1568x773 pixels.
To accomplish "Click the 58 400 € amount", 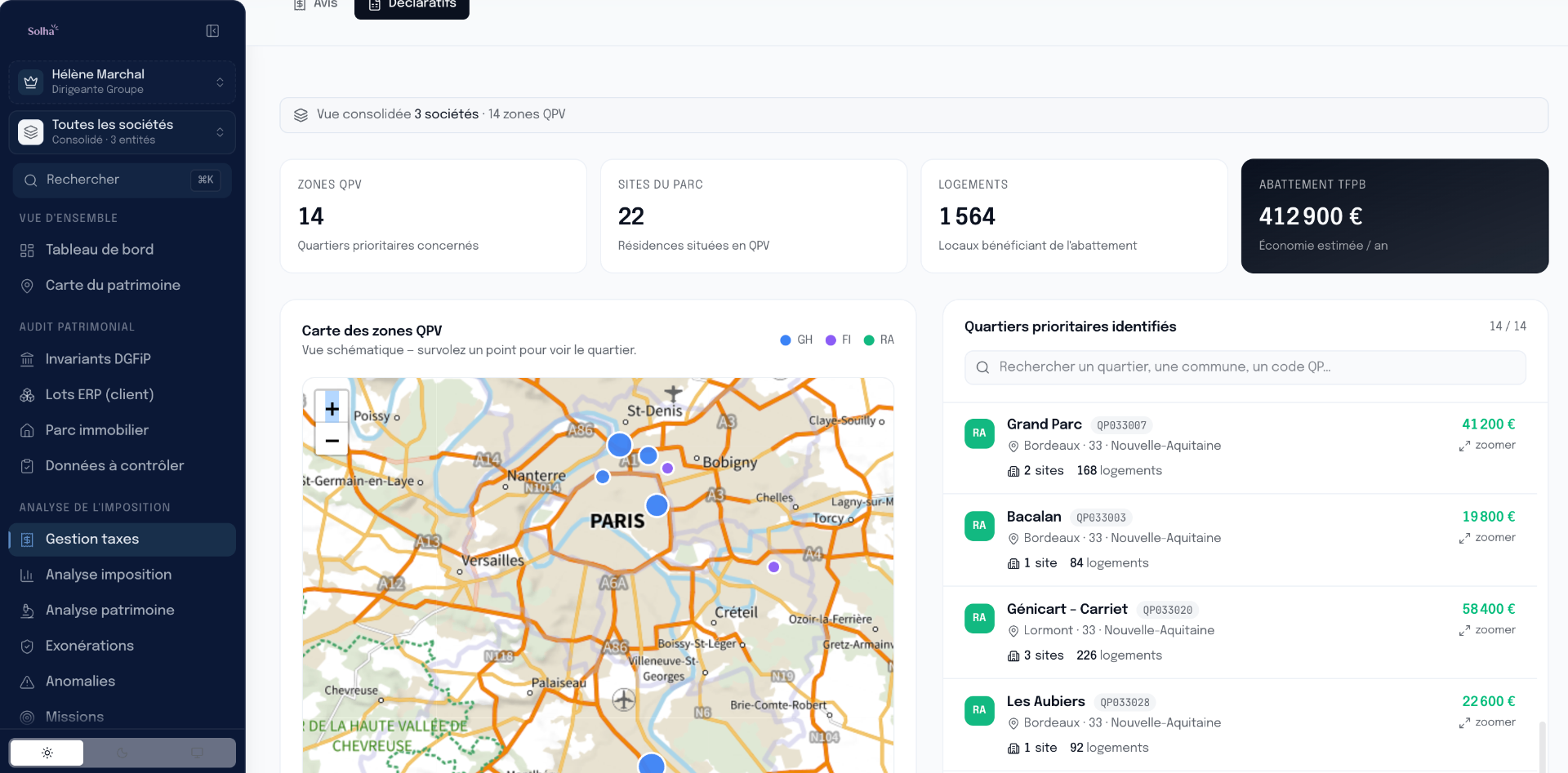I will pyautogui.click(x=1489, y=609).
